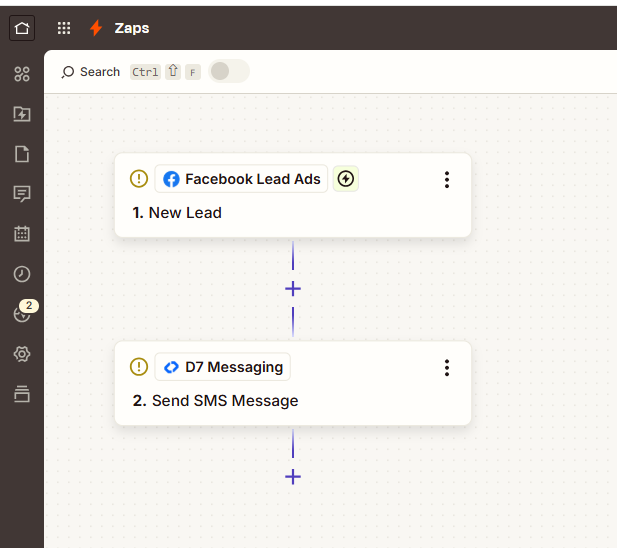Screen dimensions: 617x548
Task: Open the settings gear in the sidebar
Action: click(22, 354)
